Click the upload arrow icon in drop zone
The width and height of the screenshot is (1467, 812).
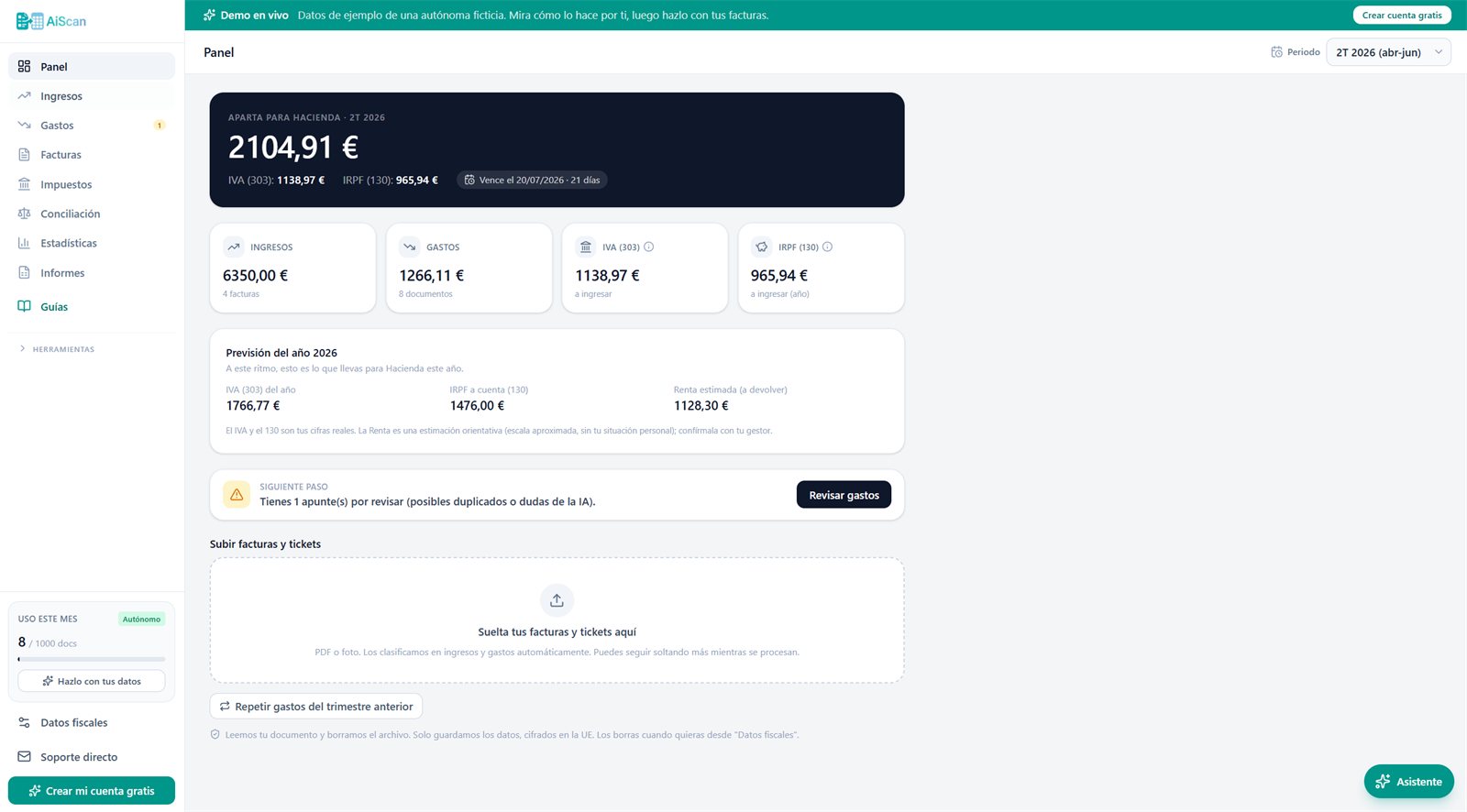coord(557,600)
